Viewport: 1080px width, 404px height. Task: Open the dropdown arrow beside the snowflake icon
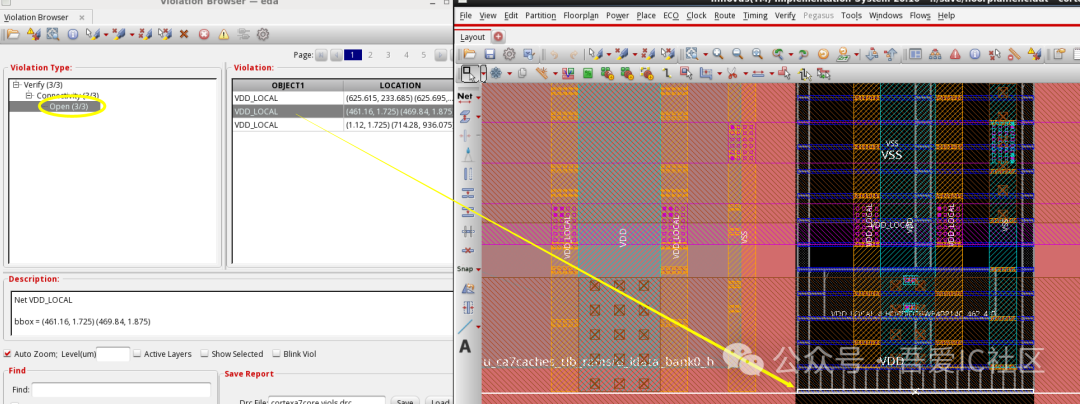(x=509, y=73)
